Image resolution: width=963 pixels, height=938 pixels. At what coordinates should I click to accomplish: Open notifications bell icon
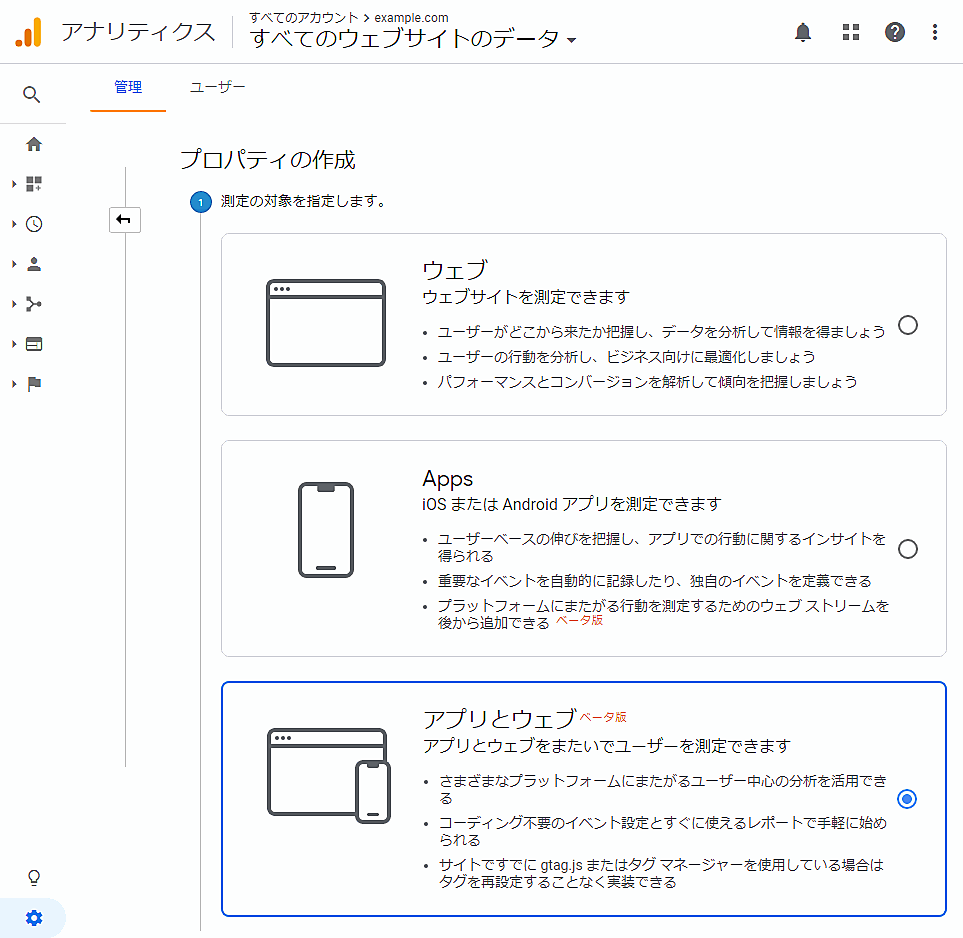pos(802,32)
